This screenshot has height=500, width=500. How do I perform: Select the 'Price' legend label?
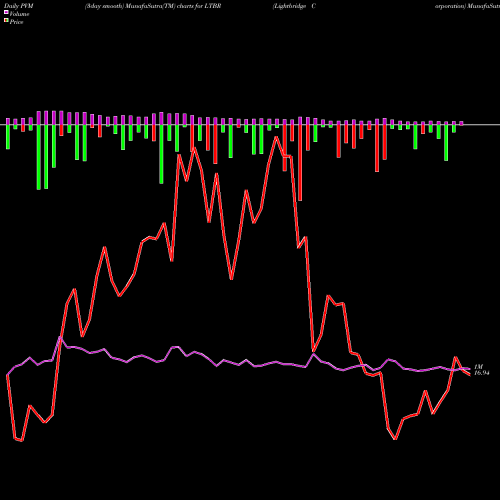tap(16, 22)
